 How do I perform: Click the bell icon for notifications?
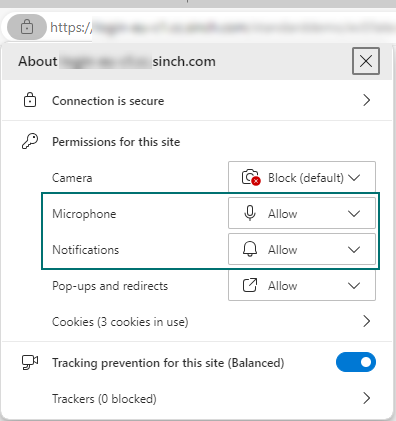click(250, 249)
